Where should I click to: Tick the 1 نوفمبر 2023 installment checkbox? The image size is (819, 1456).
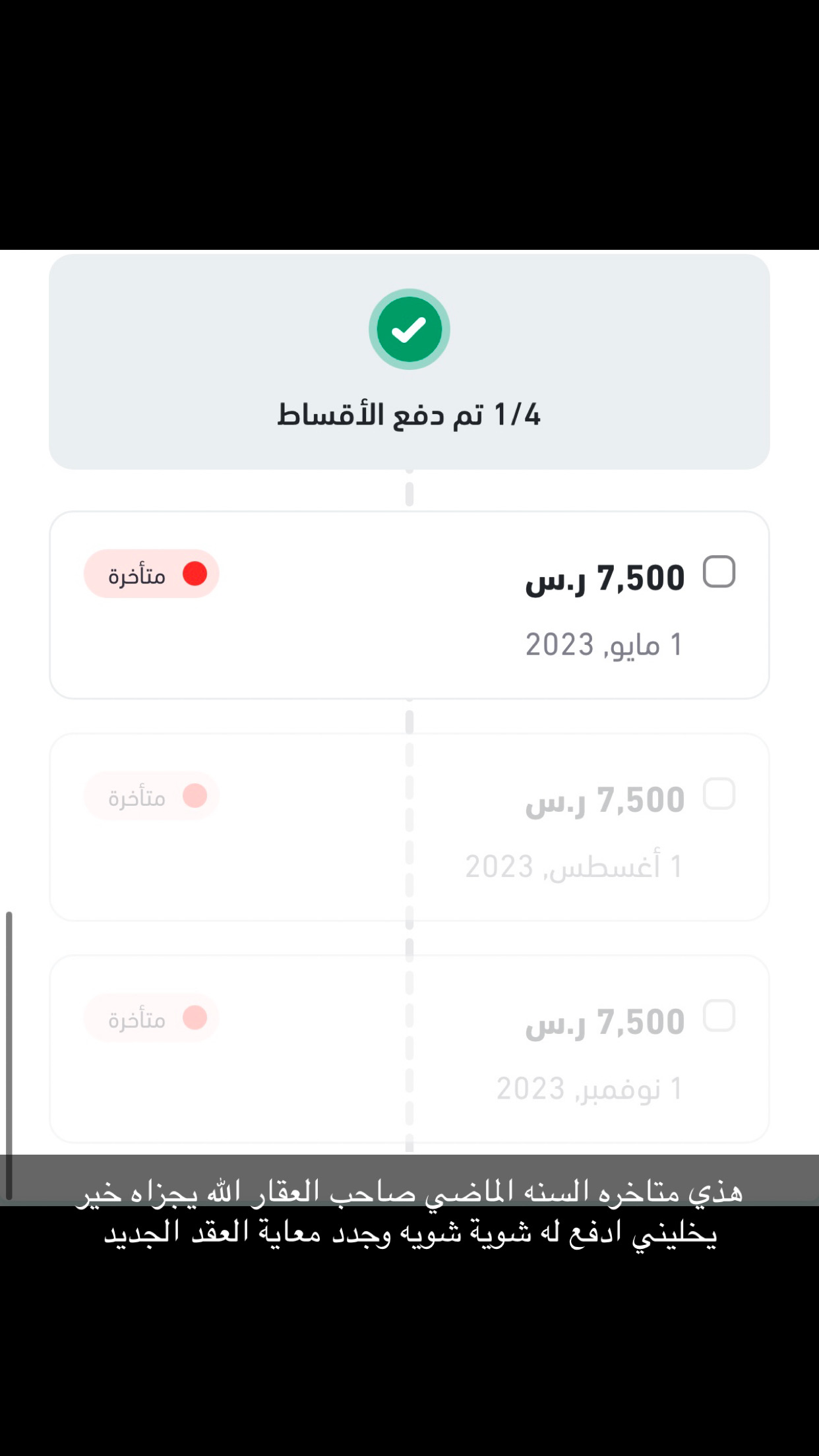click(719, 1016)
